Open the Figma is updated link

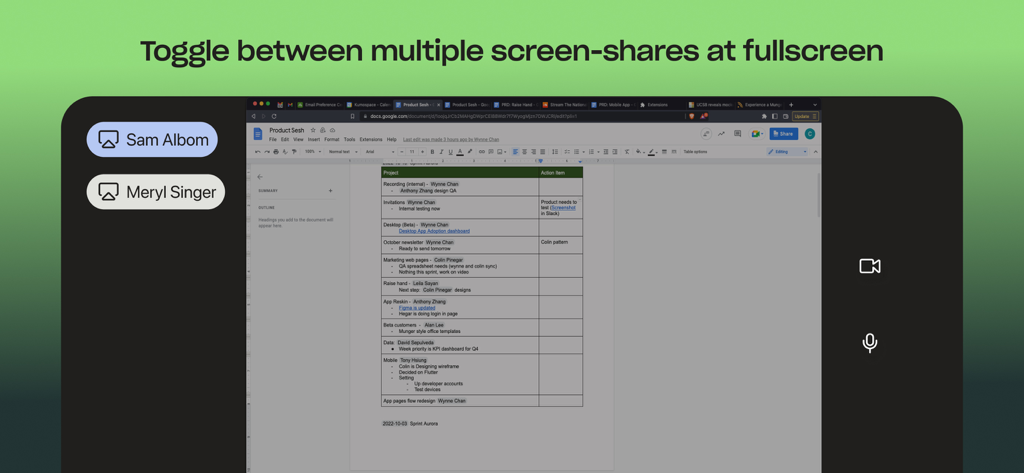(x=417, y=308)
